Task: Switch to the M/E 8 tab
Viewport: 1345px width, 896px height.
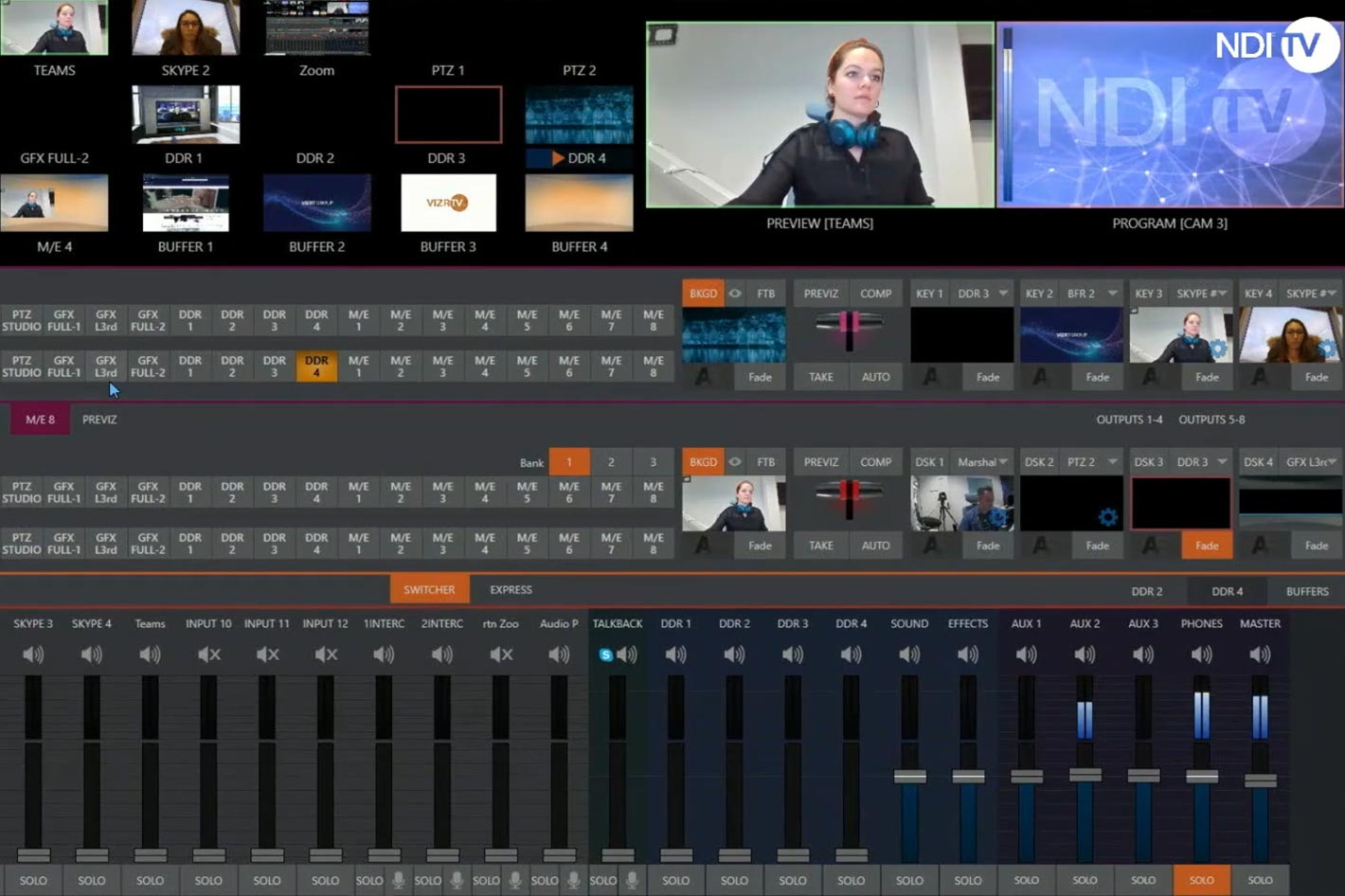Action: click(40, 420)
